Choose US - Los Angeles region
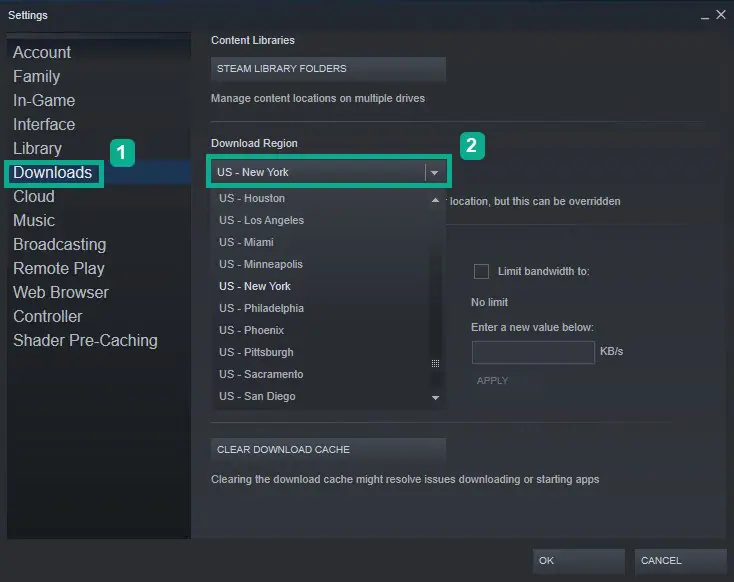 tap(321, 221)
